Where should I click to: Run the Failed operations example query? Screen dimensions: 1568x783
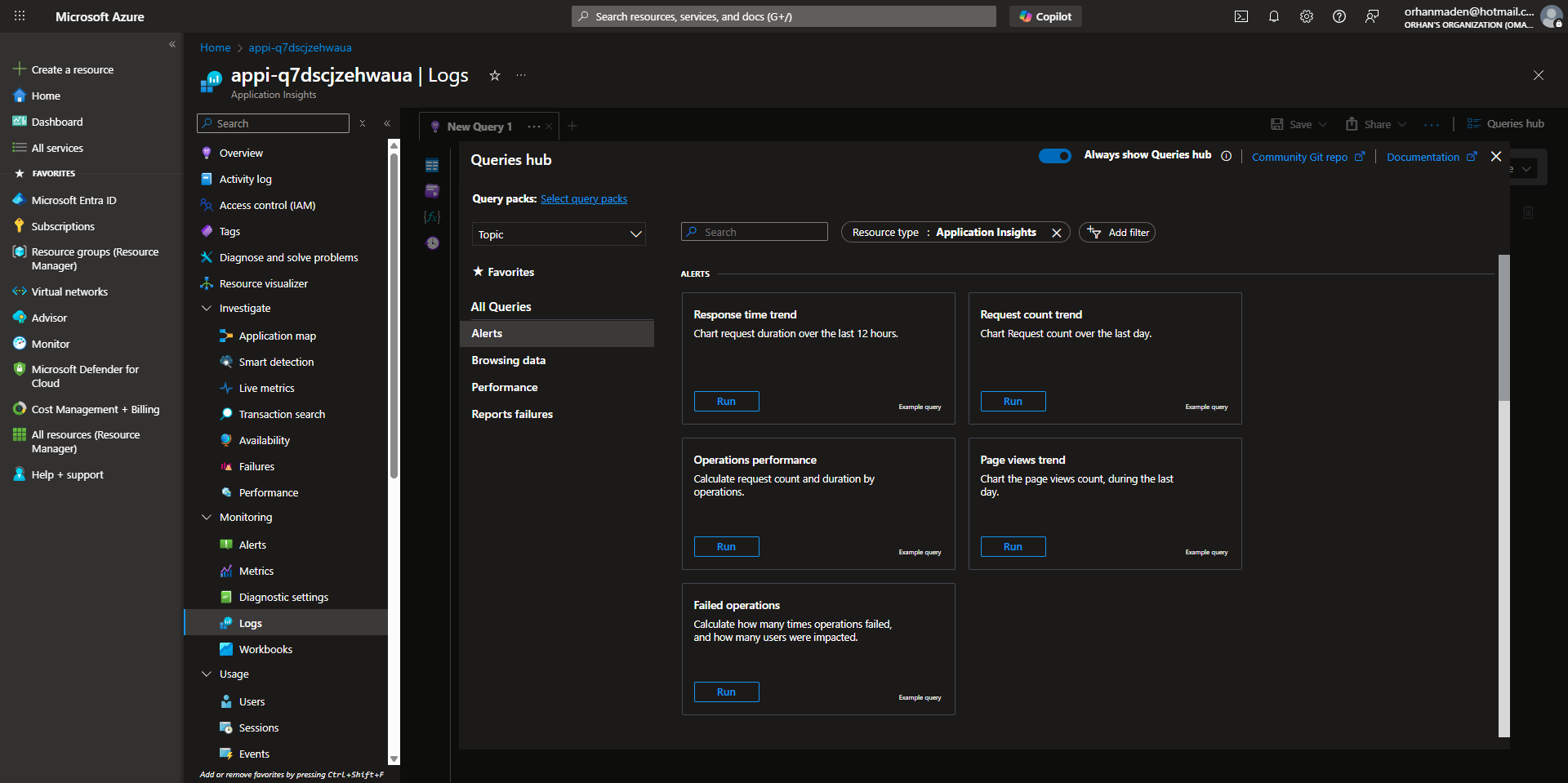tap(725, 692)
